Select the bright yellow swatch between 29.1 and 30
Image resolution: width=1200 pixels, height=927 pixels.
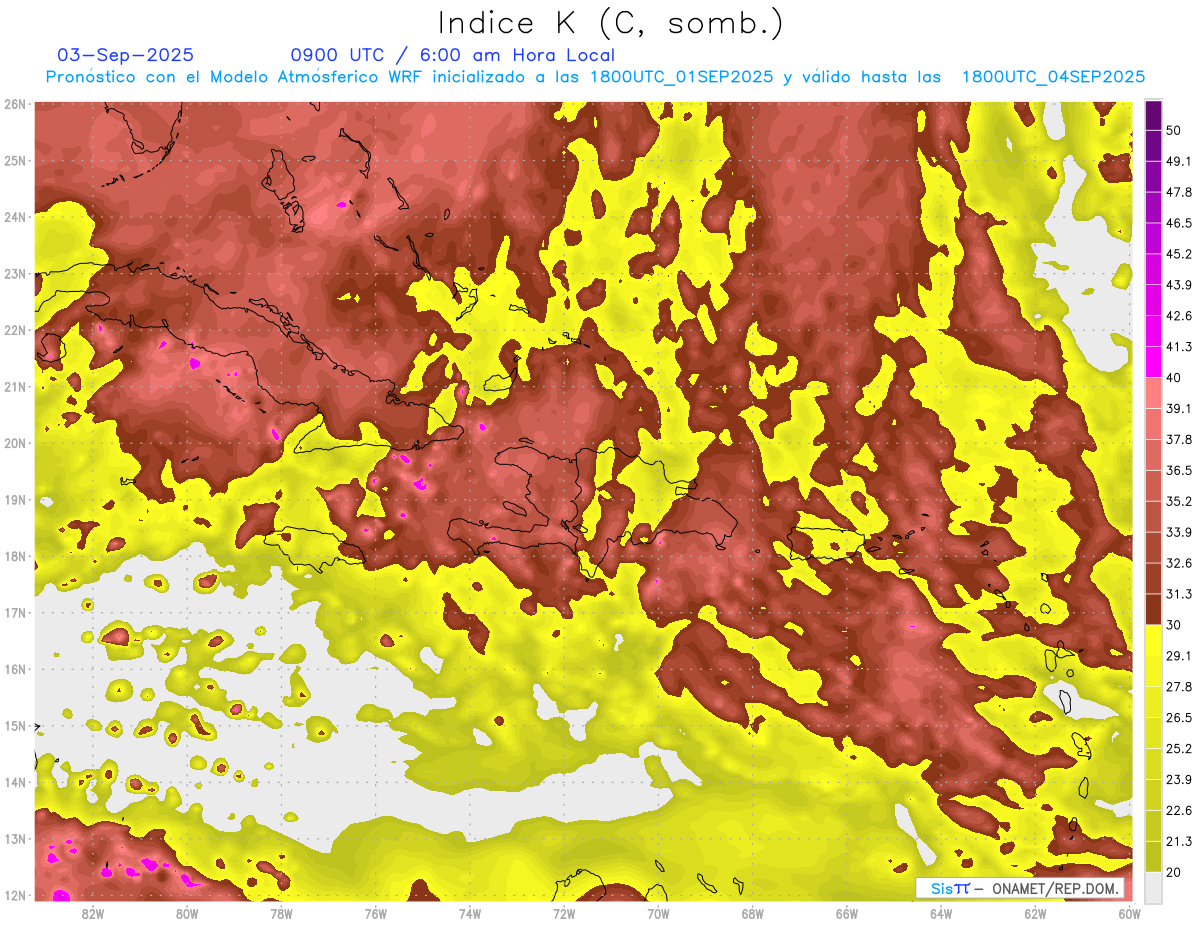[1153, 640]
